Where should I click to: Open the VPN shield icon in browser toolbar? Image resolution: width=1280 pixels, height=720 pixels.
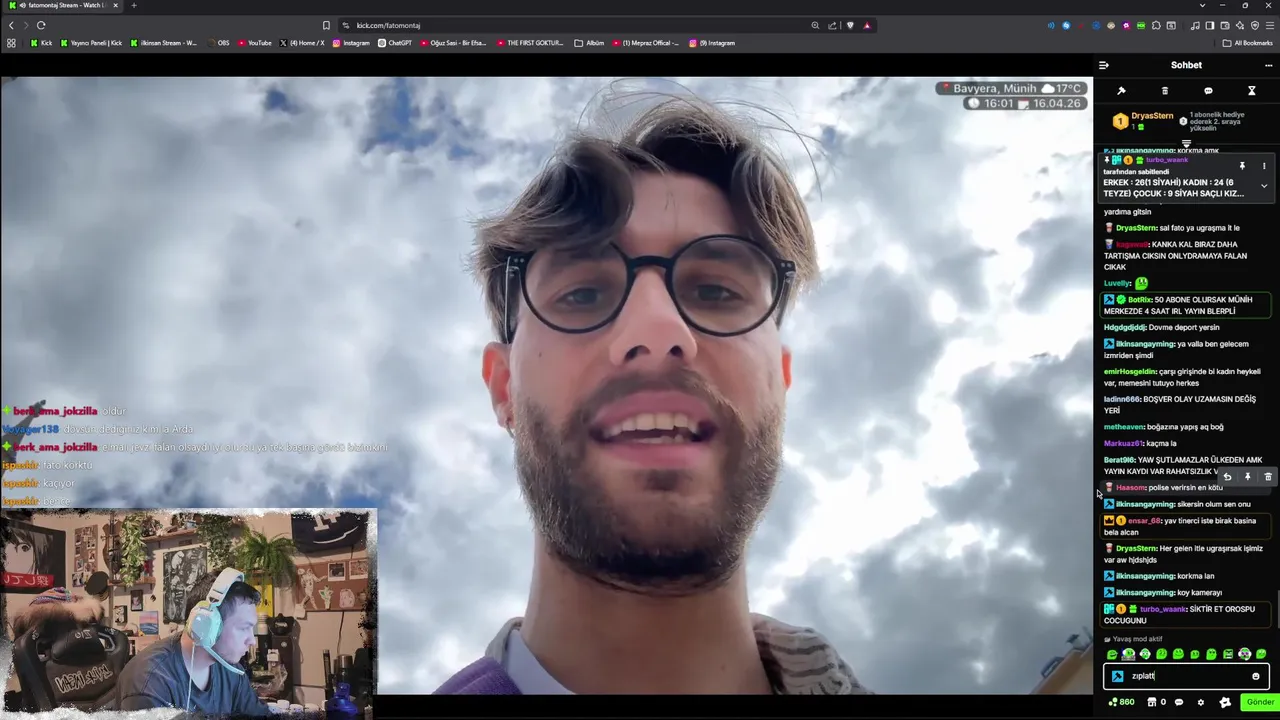click(x=1255, y=25)
